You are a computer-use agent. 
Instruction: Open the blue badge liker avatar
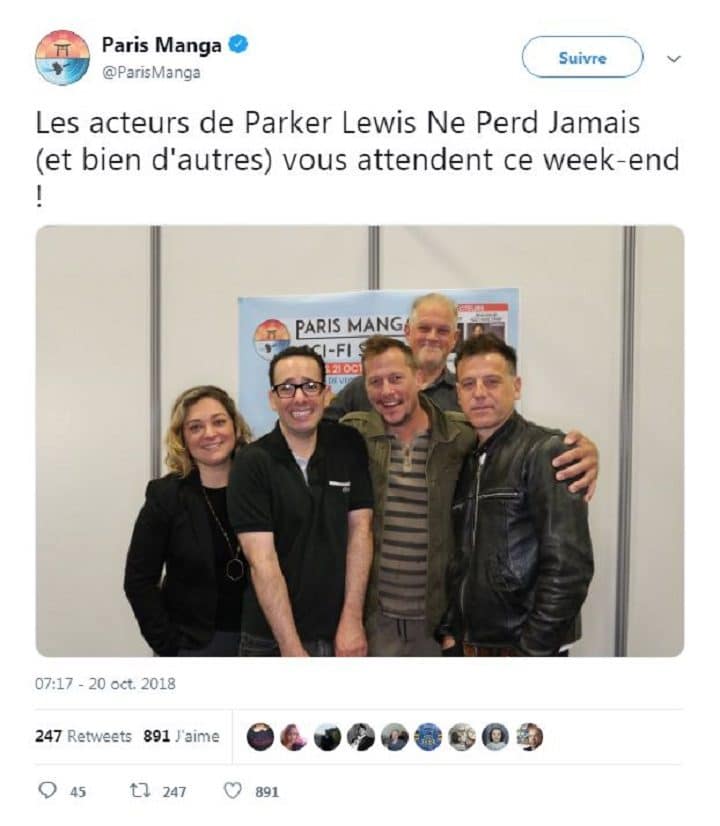tap(428, 736)
